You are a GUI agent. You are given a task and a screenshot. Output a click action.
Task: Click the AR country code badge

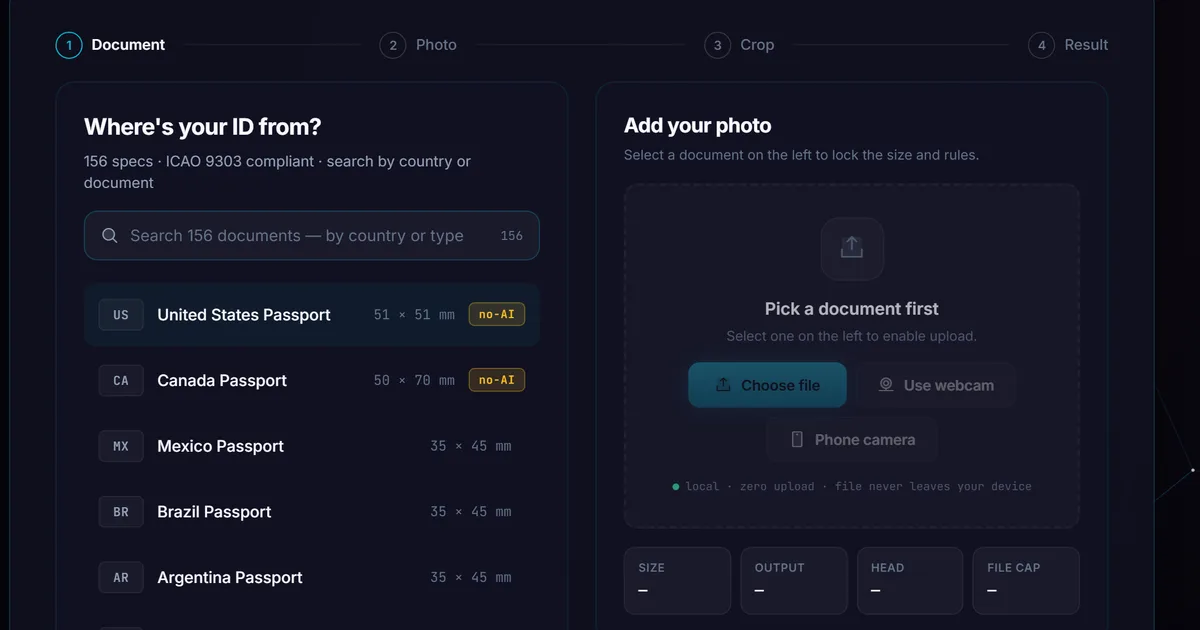(121, 578)
